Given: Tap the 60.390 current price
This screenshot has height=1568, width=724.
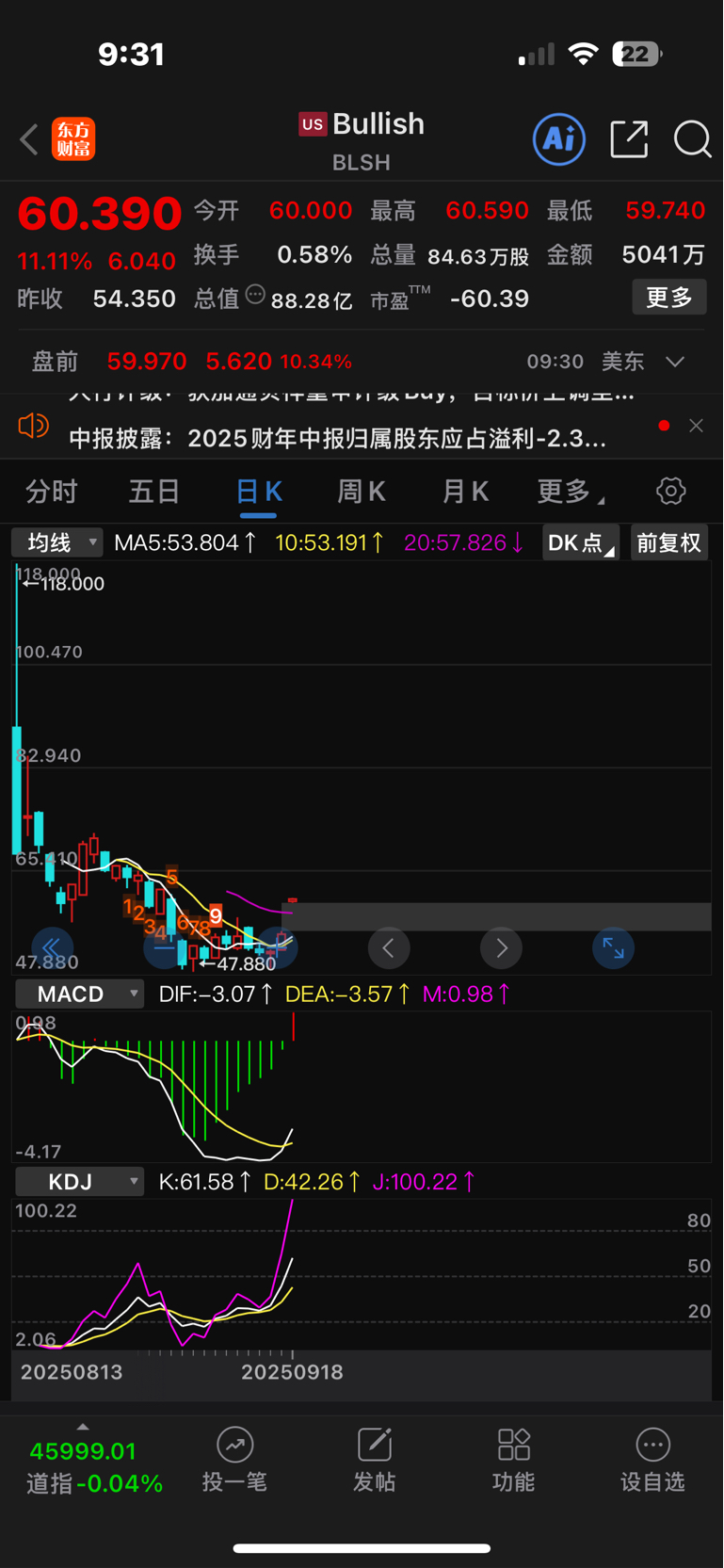Looking at the screenshot, I should [100, 214].
